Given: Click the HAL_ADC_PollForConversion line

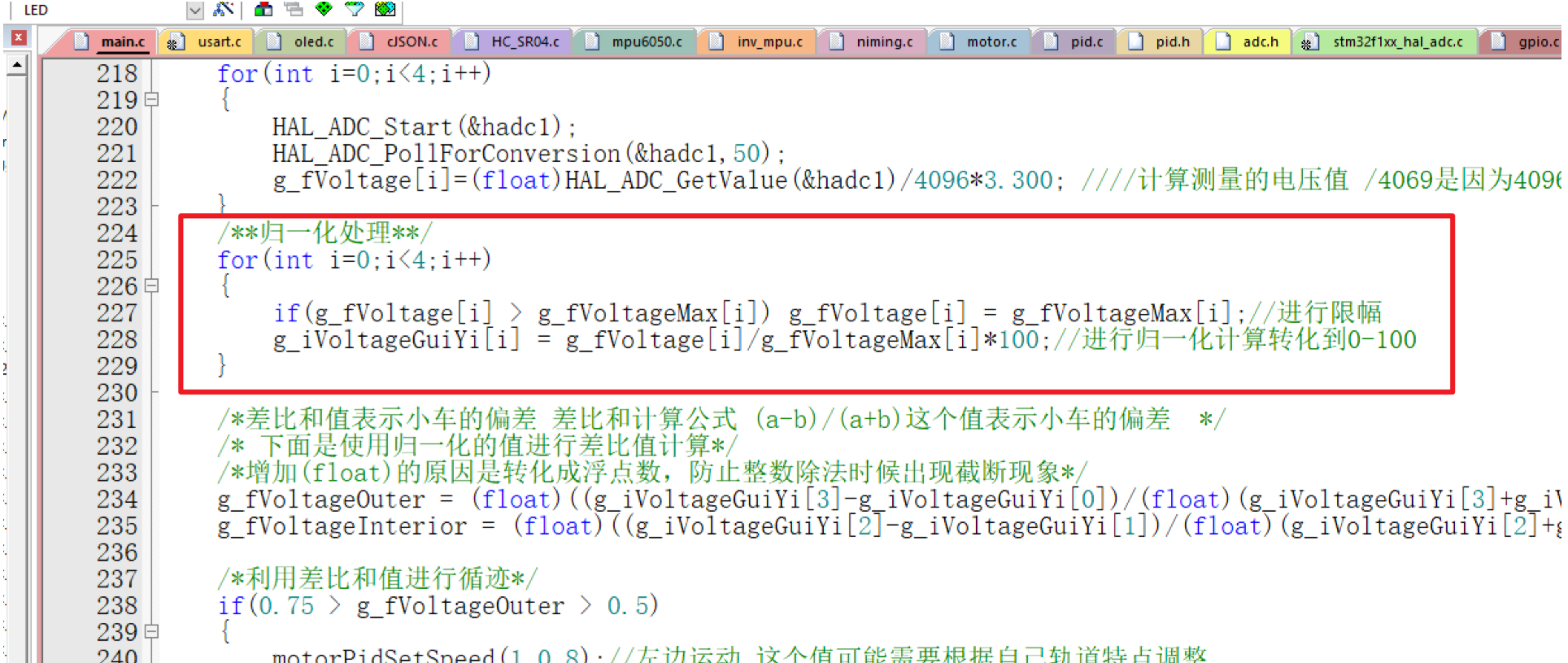Looking at the screenshot, I should (529, 154).
